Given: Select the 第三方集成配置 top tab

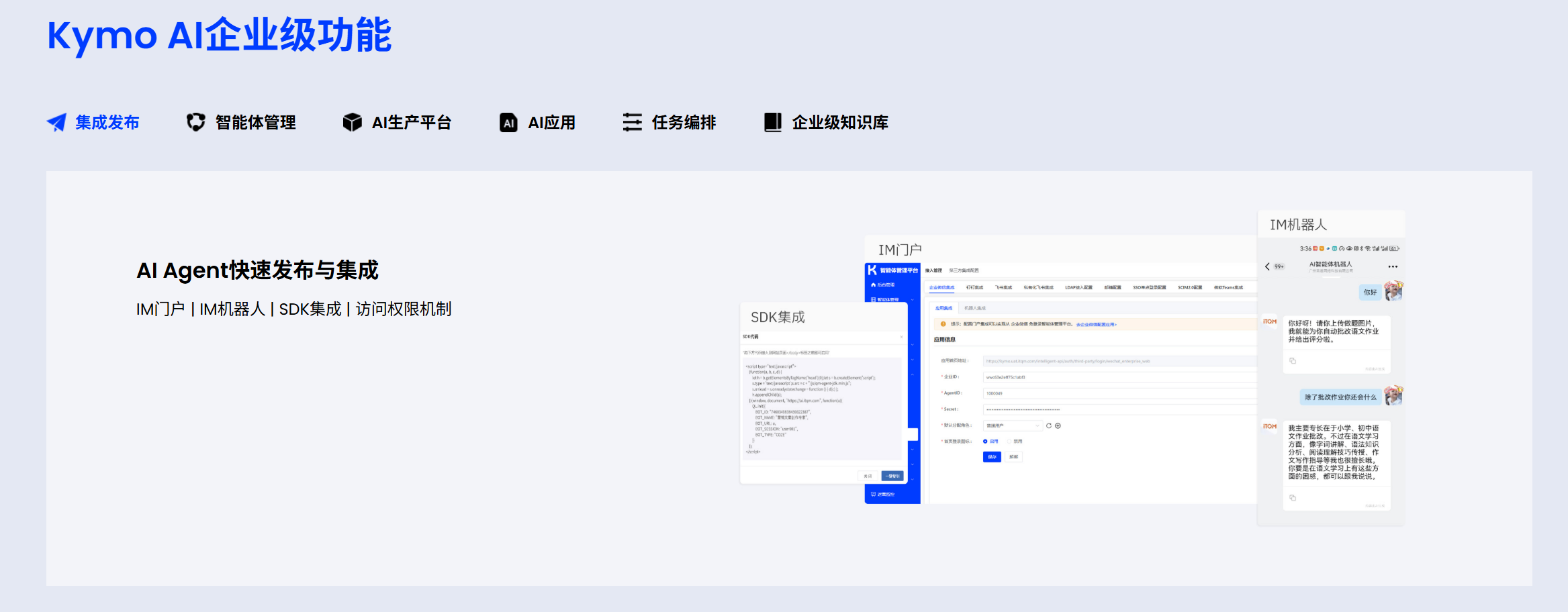Looking at the screenshot, I should (964, 270).
